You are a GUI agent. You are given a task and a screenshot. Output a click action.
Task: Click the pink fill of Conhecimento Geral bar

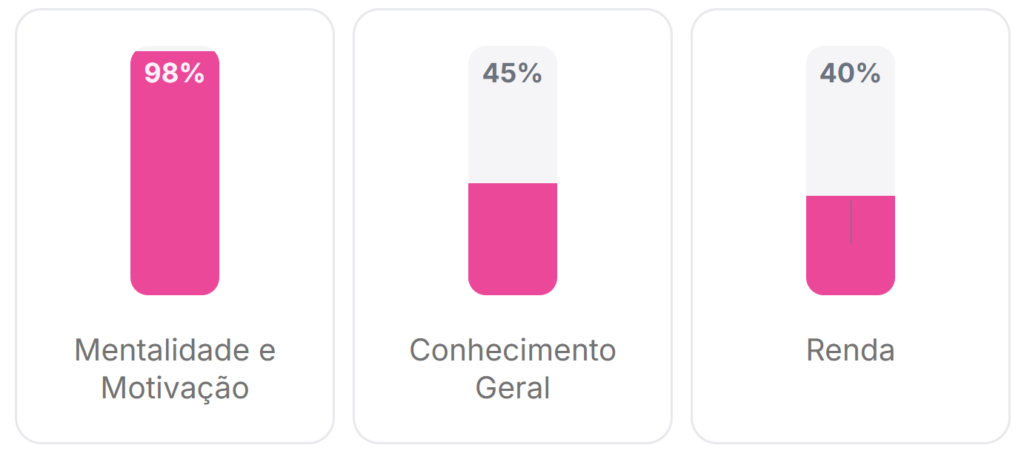point(512,240)
